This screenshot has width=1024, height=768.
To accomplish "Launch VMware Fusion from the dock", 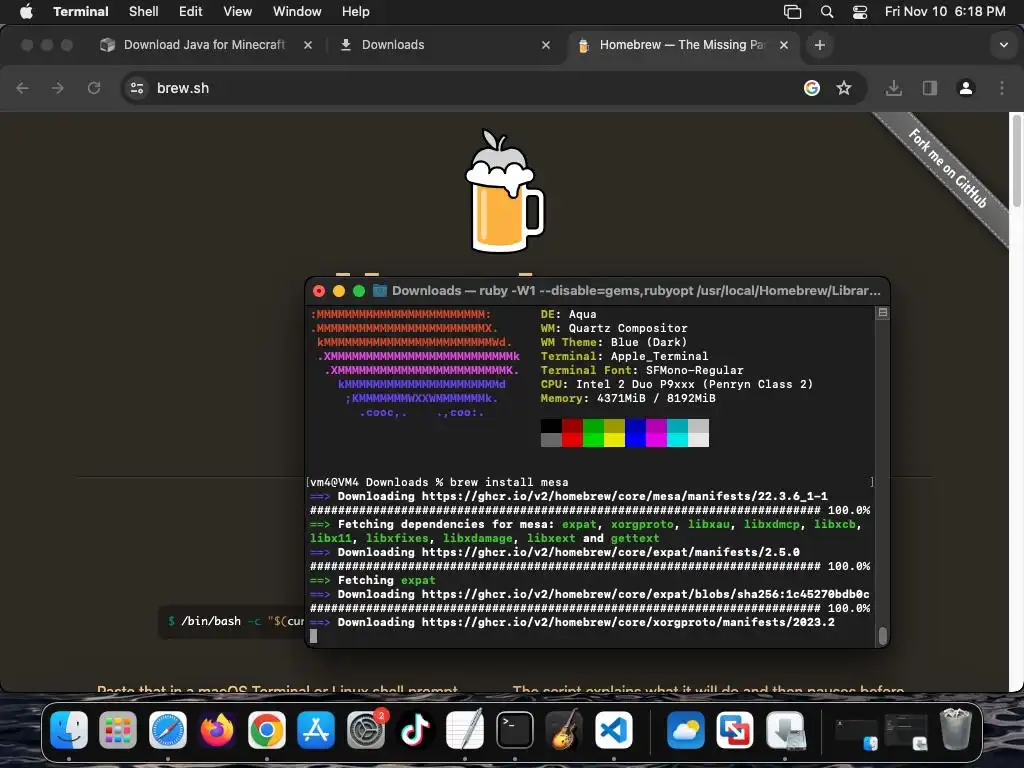I will pyautogui.click(x=735, y=729).
